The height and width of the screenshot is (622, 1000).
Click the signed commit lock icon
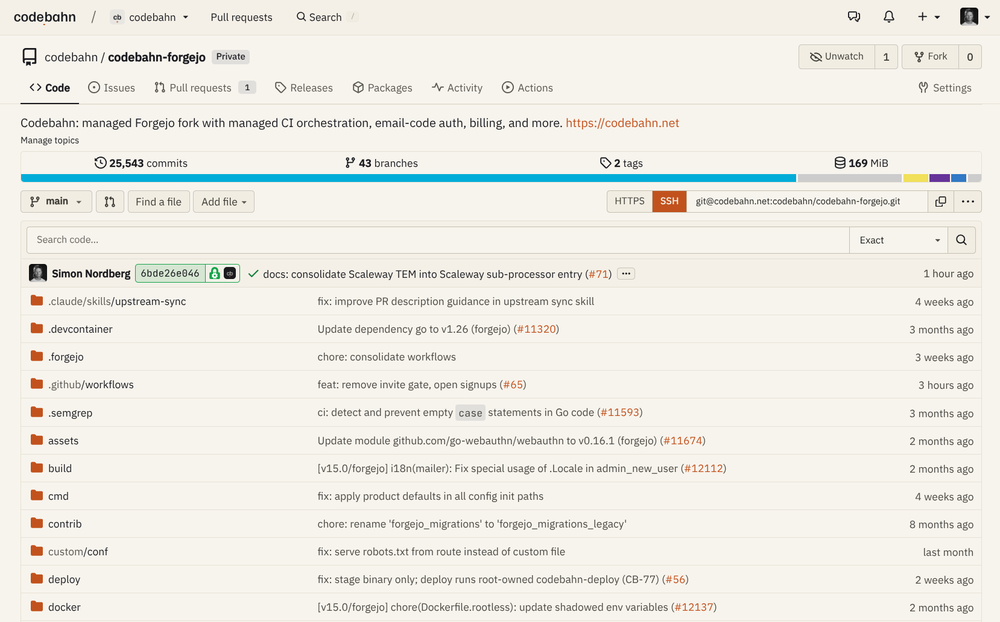(215, 274)
